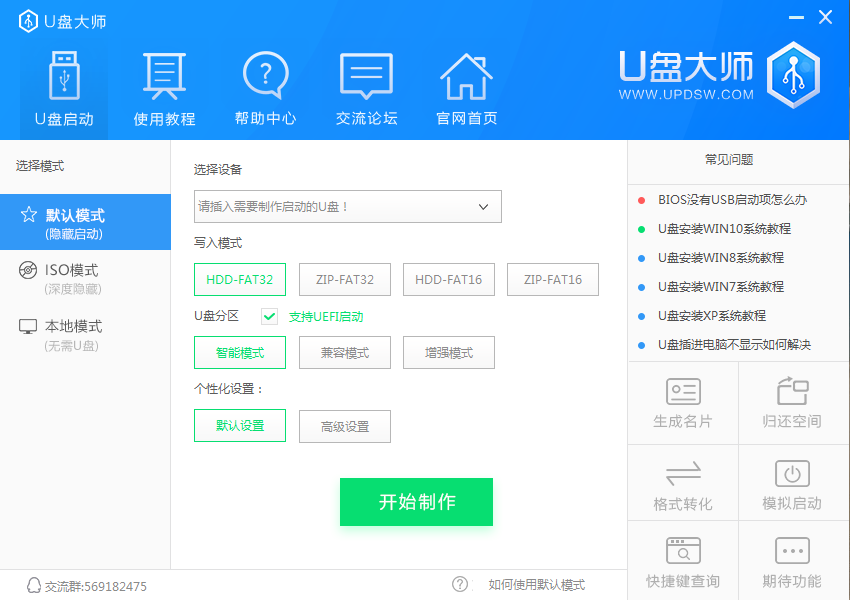
Task: Open the 格式转化 format conversion tool
Action: click(683, 482)
